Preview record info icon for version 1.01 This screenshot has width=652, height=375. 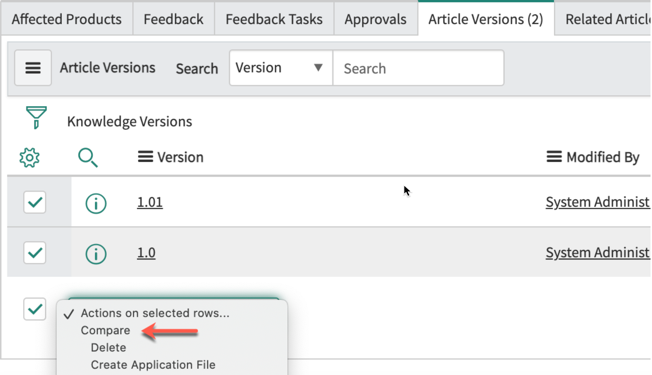pyautogui.click(x=96, y=203)
